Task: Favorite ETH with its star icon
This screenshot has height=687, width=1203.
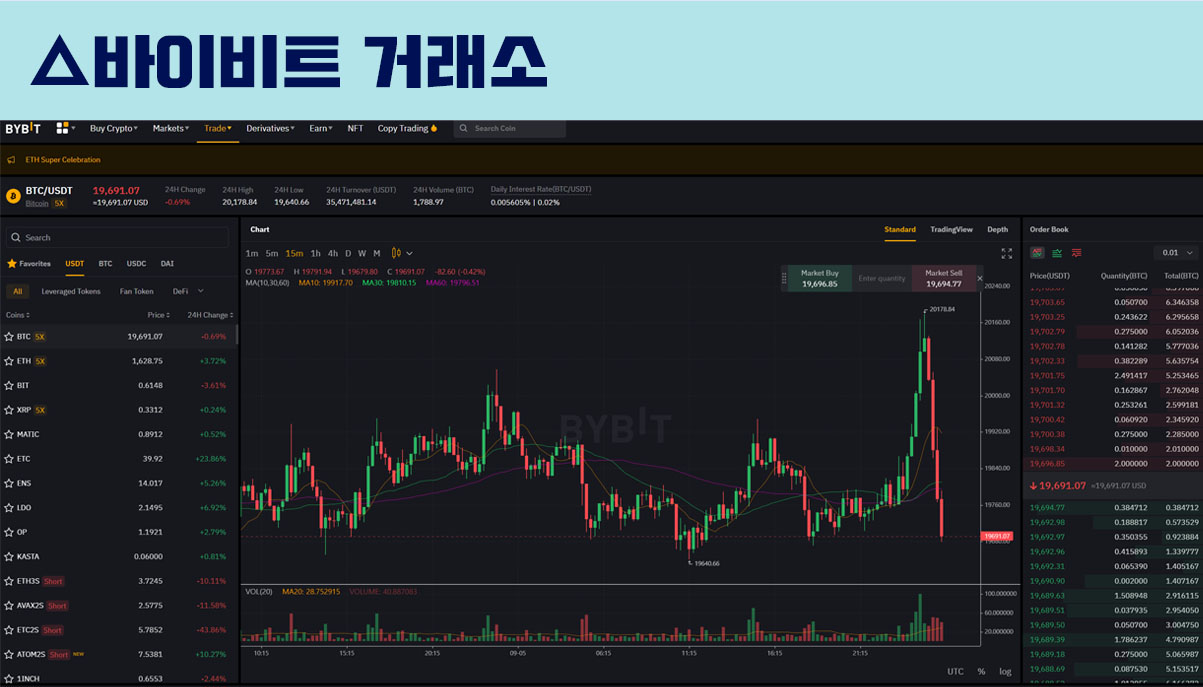Action: click(x=9, y=361)
